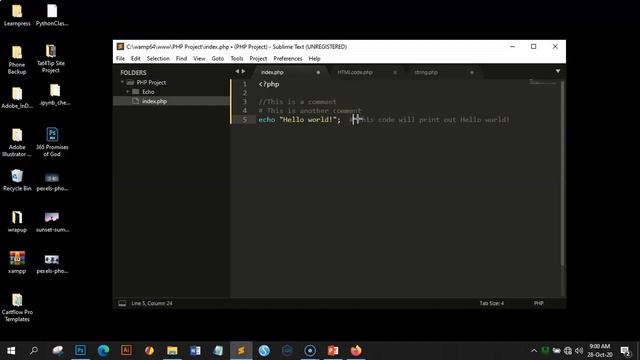Change the PHP syntax selector
The height and width of the screenshot is (360, 640).
[538, 303]
